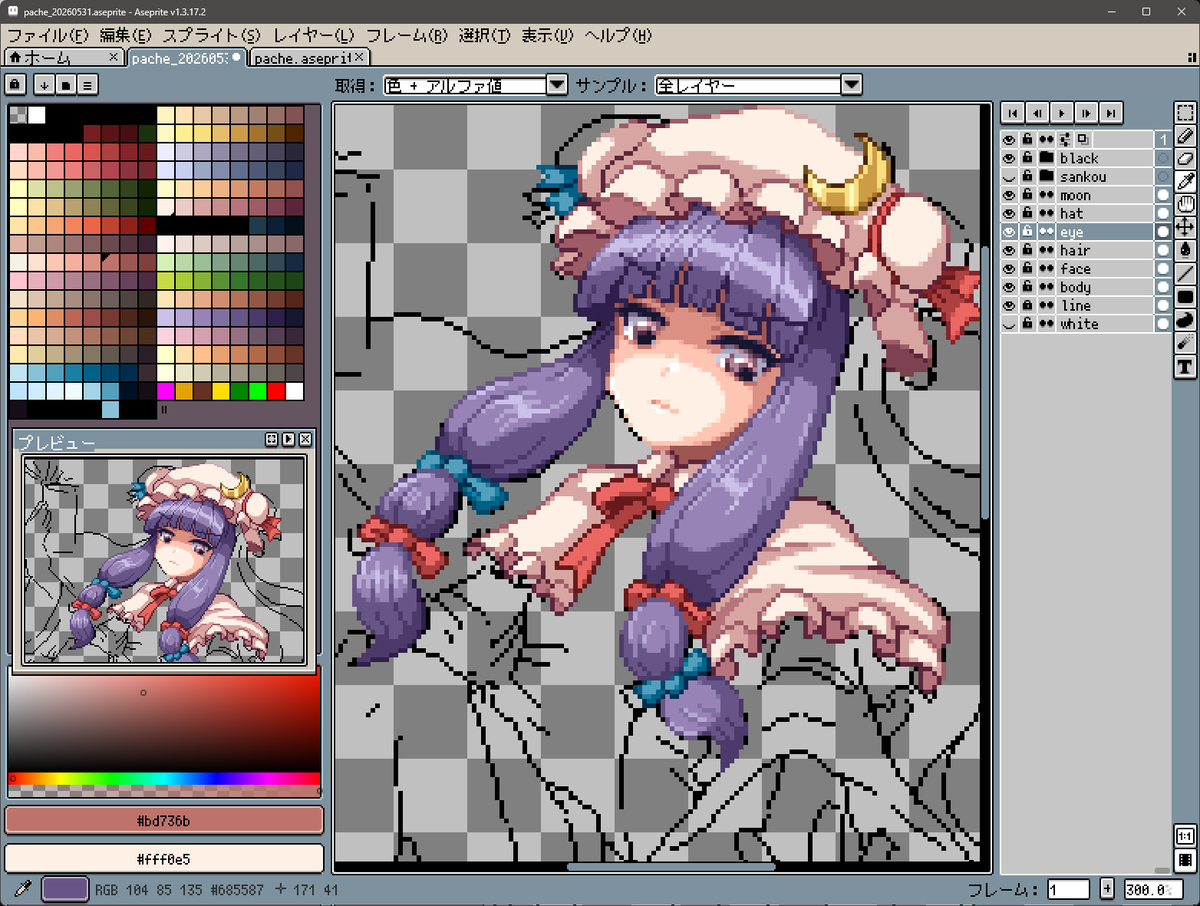Hide the moon layer
1200x906 pixels.
[1009, 195]
